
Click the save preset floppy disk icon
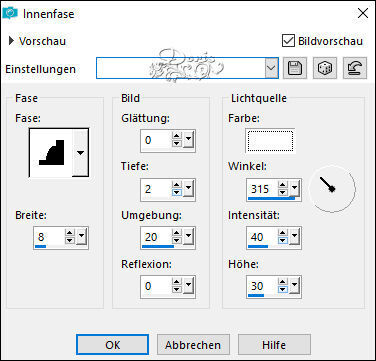(x=295, y=68)
